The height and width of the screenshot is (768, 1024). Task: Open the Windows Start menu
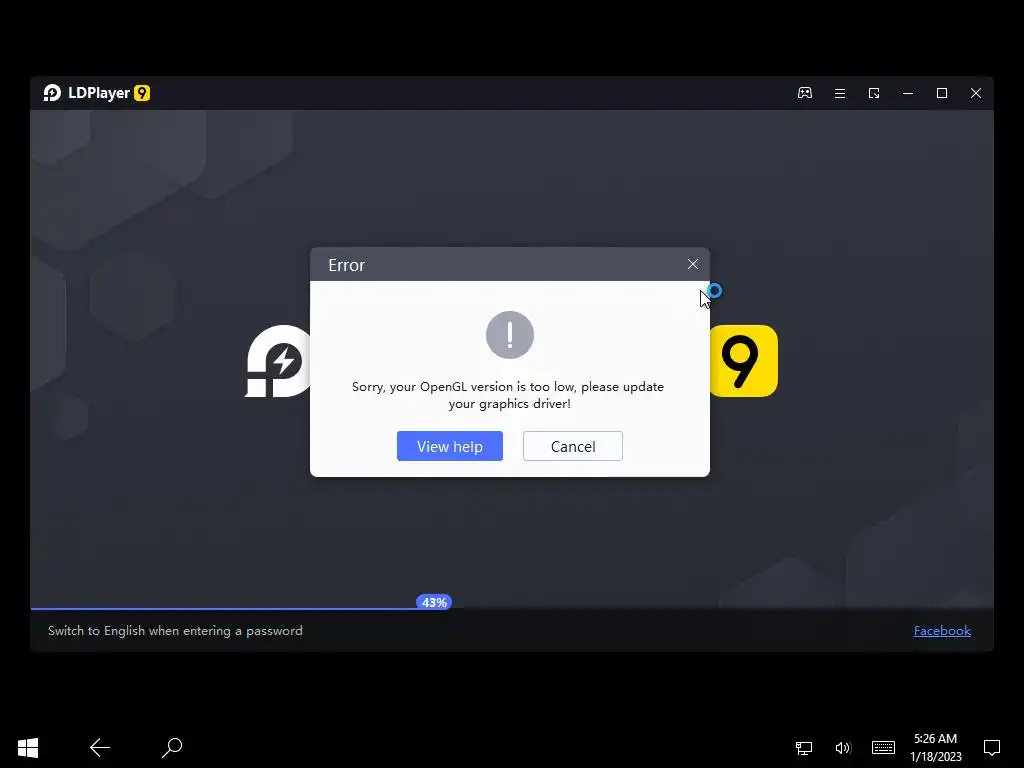coord(28,748)
